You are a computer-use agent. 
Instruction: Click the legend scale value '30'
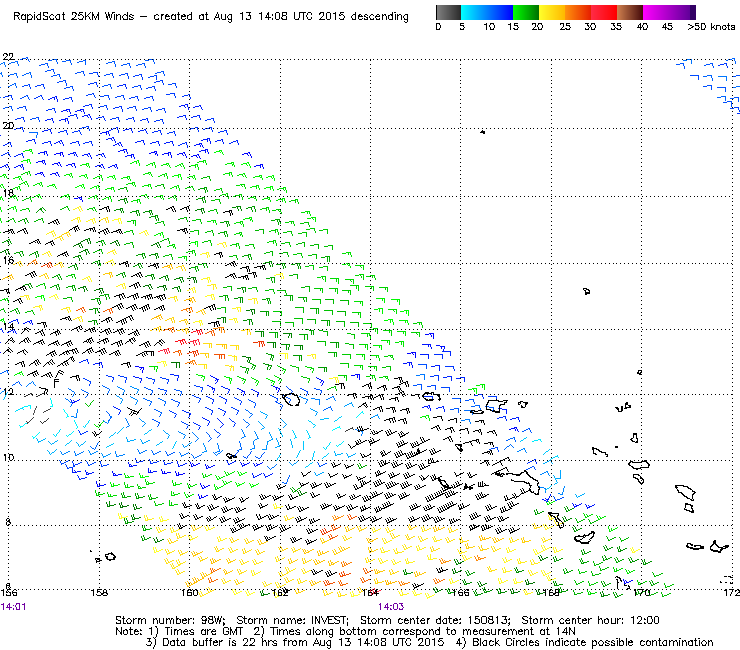coord(590,27)
